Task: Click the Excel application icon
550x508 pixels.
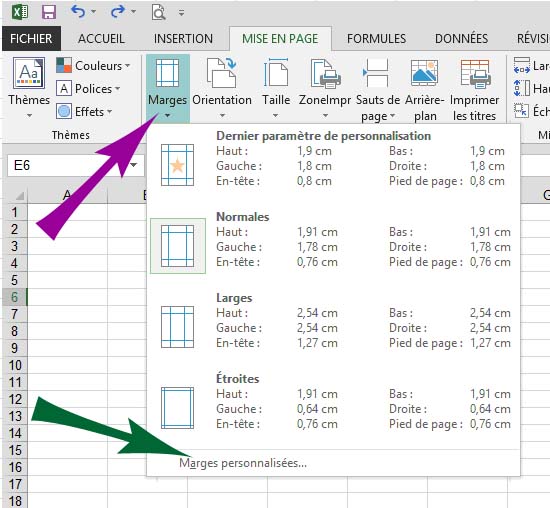Action: tap(20, 12)
